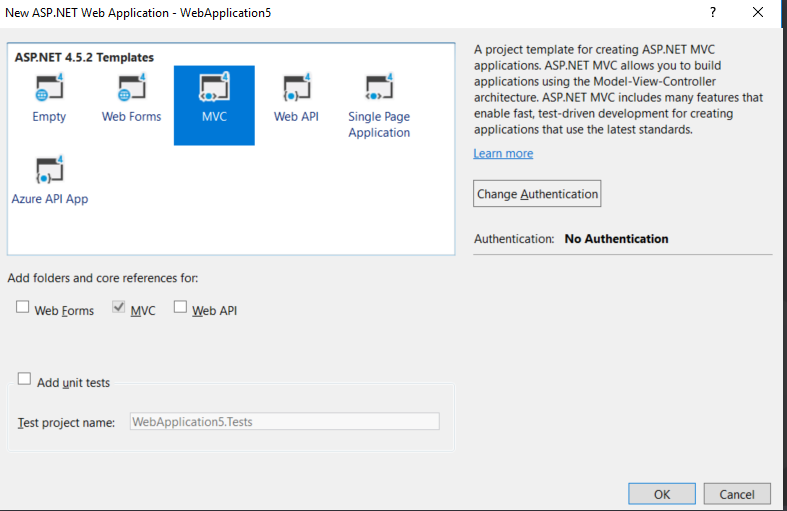Click the Change Authentication button
Image resolution: width=787 pixels, height=511 pixels.
click(x=537, y=194)
